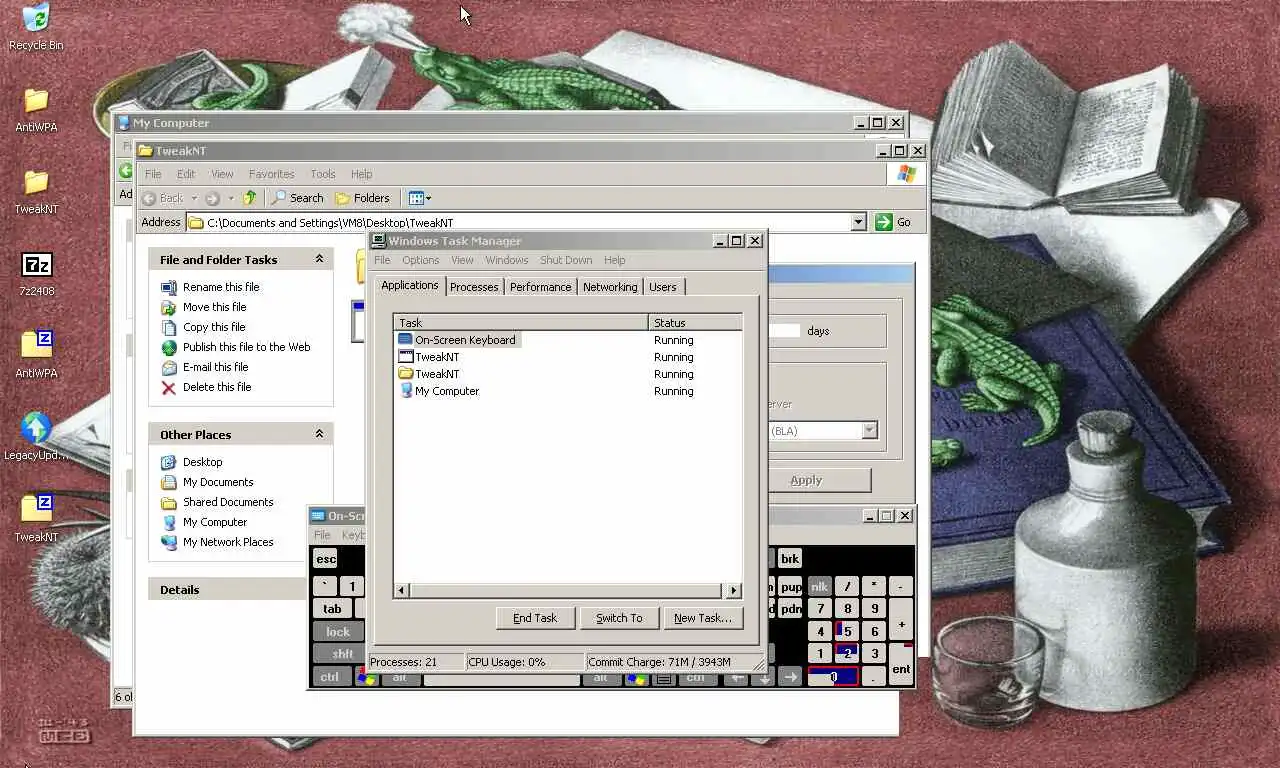1280x768 pixels.
Task: Collapse the File and Folder Tasks panel
Action: pos(319,259)
